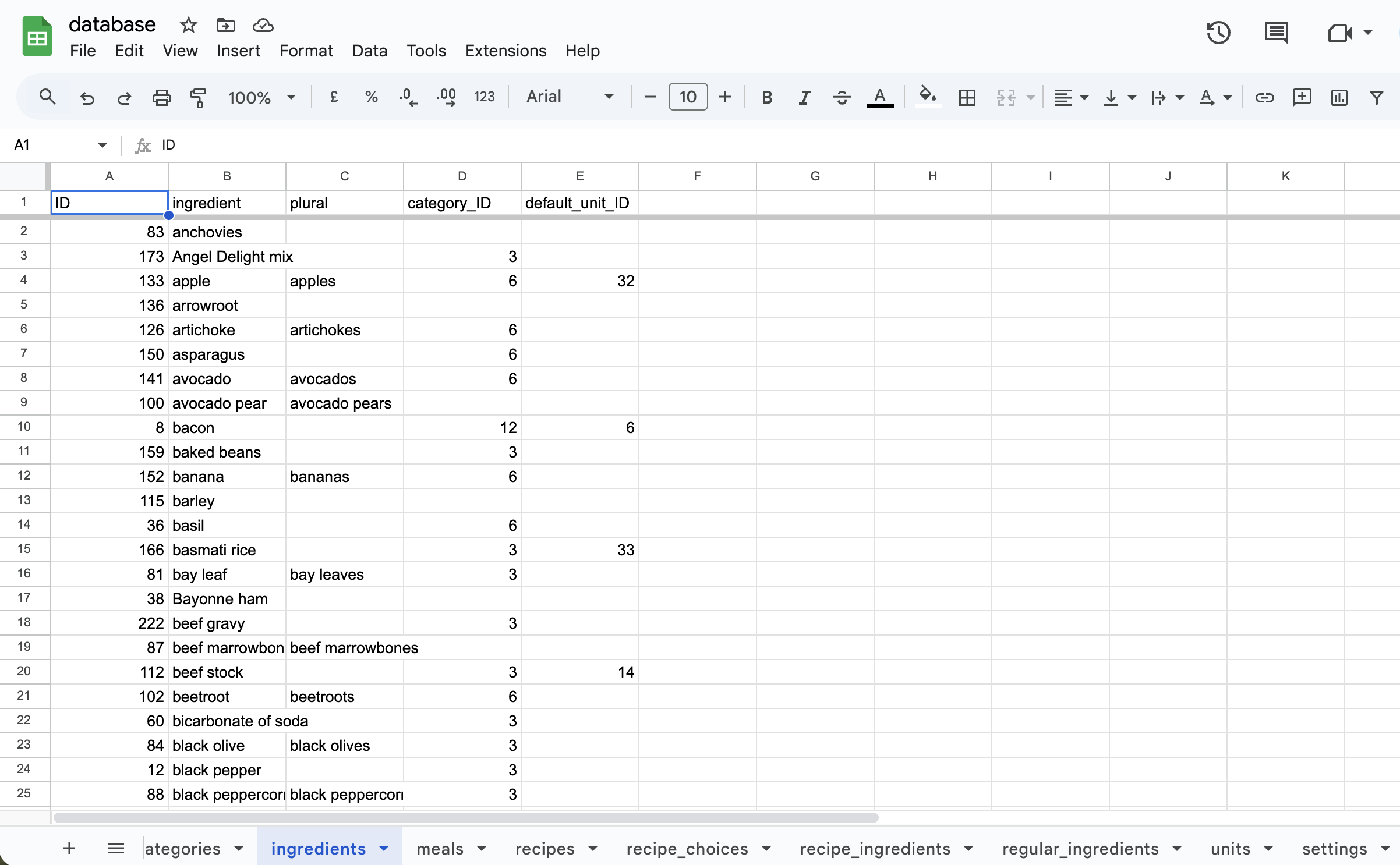Image resolution: width=1400 pixels, height=865 pixels.
Task: Click the create filter icon
Action: pyautogui.click(x=1376, y=97)
